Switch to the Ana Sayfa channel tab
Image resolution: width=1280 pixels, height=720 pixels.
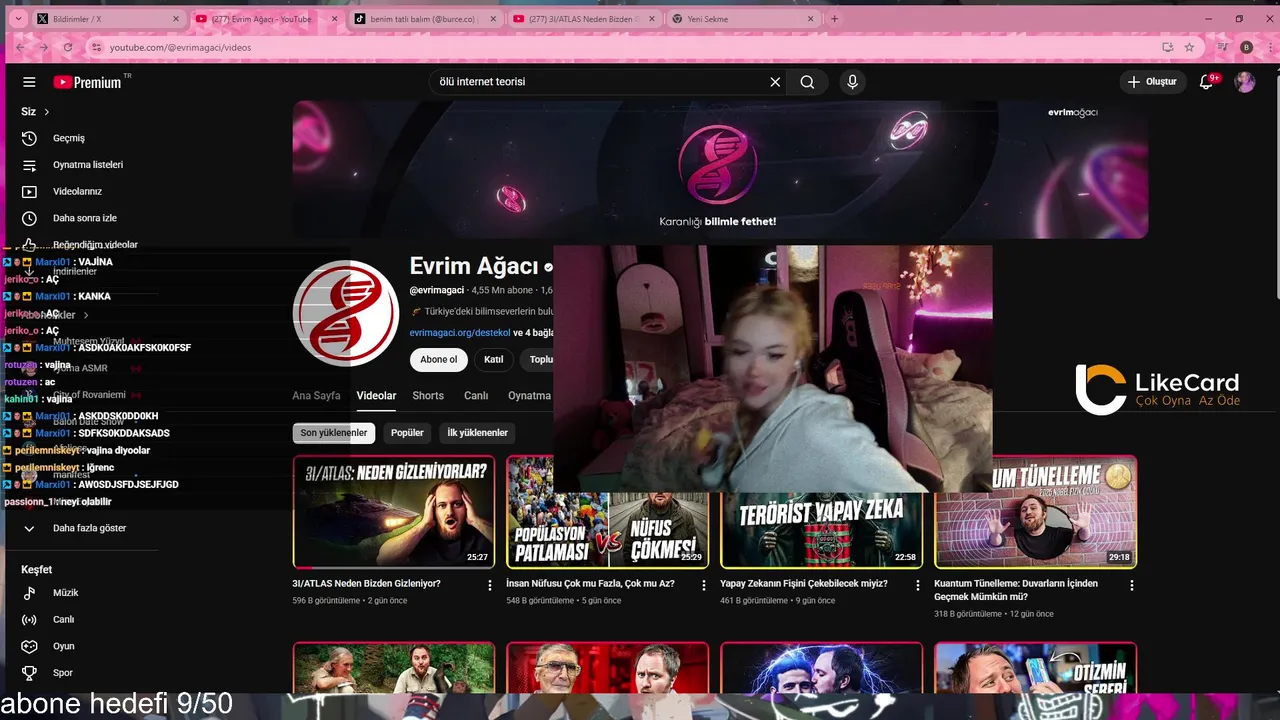[x=316, y=396]
